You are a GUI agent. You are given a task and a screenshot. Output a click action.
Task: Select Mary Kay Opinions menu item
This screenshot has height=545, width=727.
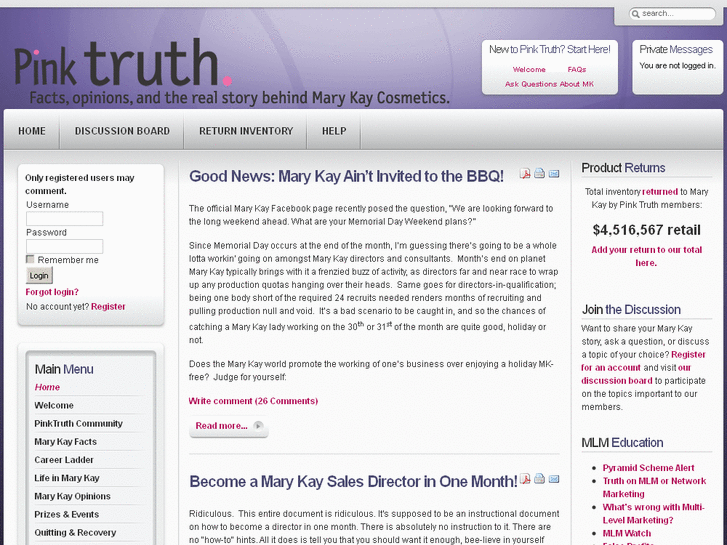(x=72, y=496)
